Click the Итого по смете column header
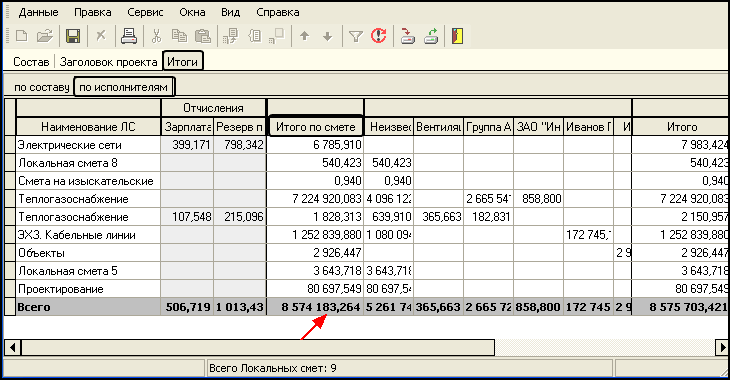This screenshot has width=730, height=380. tap(315, 127)
